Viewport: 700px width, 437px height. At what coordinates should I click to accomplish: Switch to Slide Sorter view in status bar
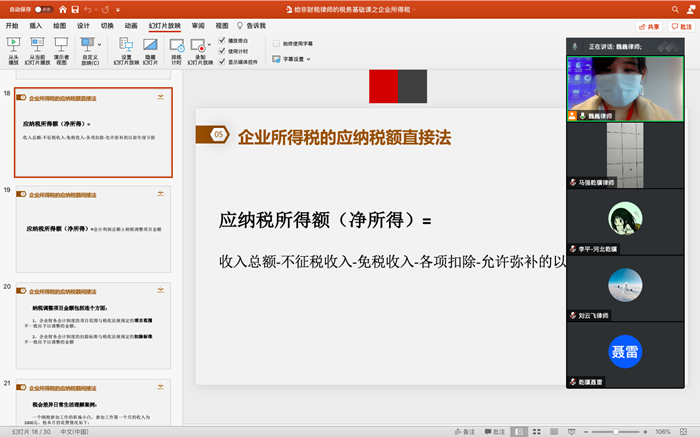click(537, 432)
